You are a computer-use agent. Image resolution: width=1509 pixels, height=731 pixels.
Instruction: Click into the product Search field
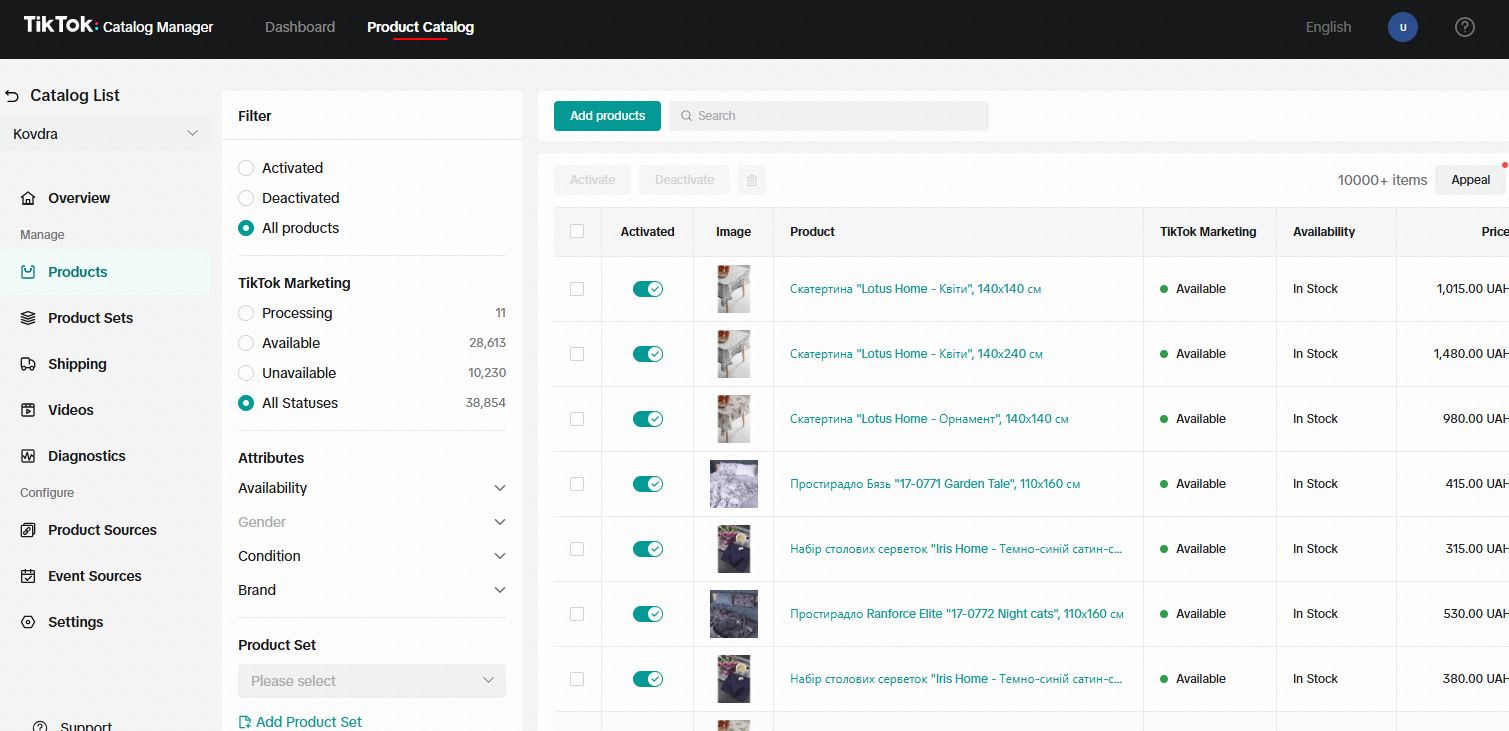(829, 116)
